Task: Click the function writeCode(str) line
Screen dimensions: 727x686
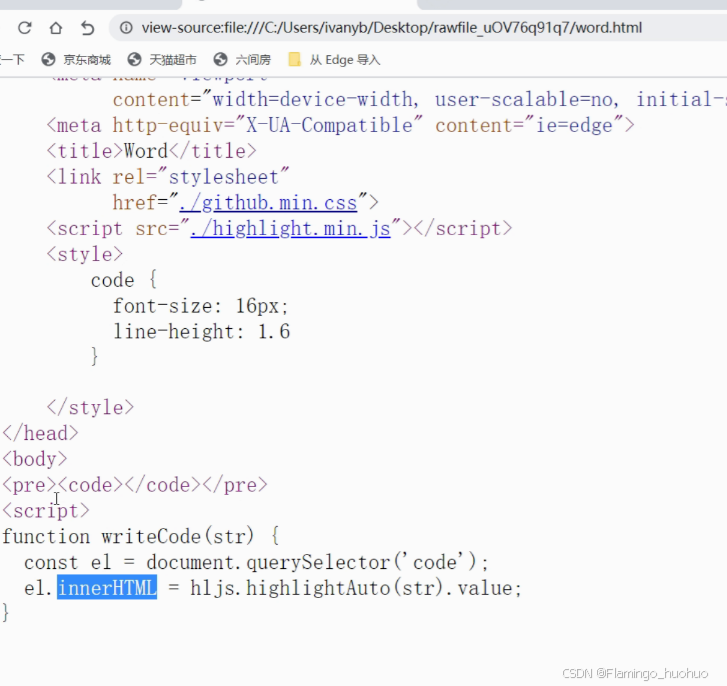Action: point(140,537)
